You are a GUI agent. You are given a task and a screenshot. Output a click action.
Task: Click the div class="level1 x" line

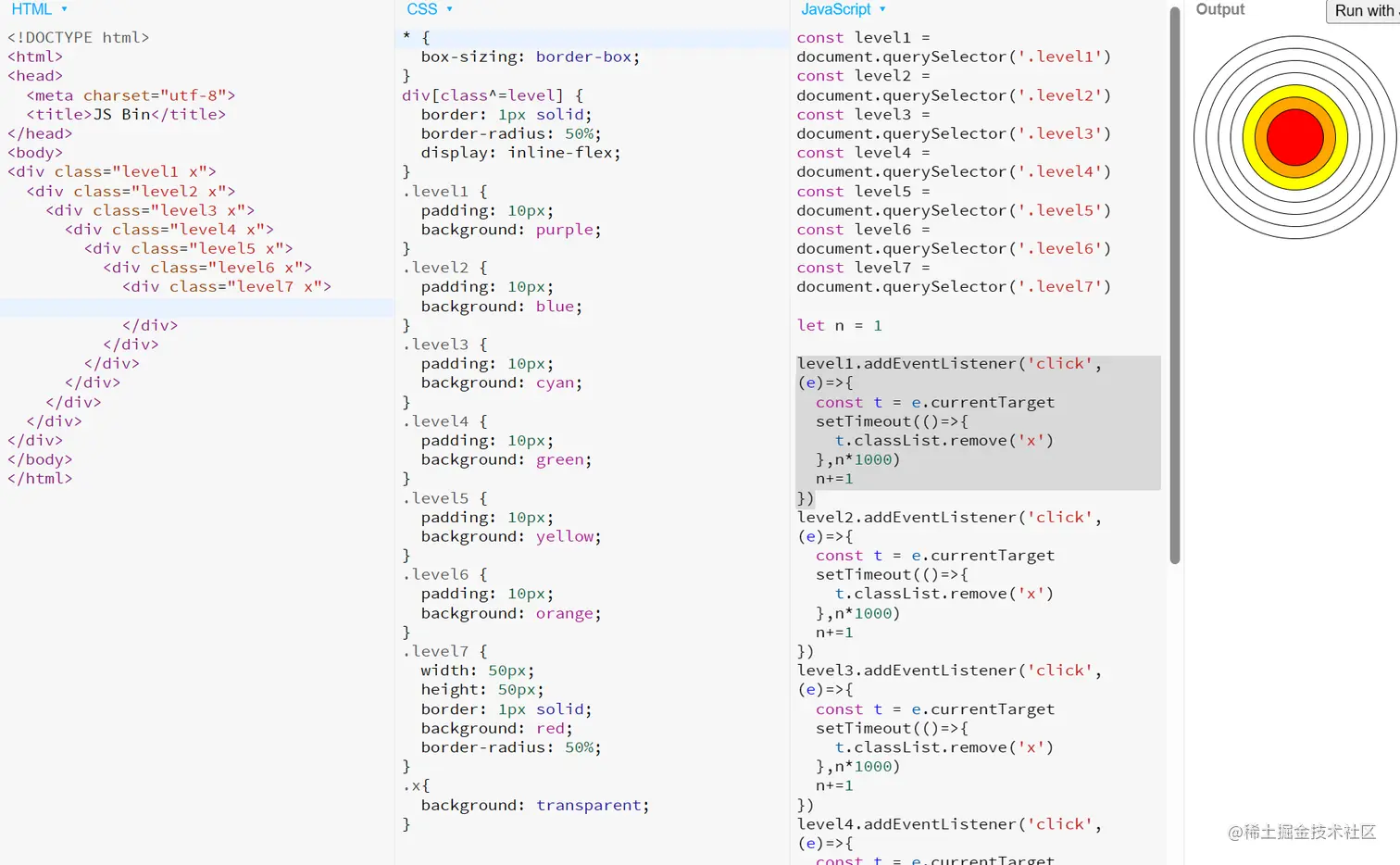coord(112,171)
